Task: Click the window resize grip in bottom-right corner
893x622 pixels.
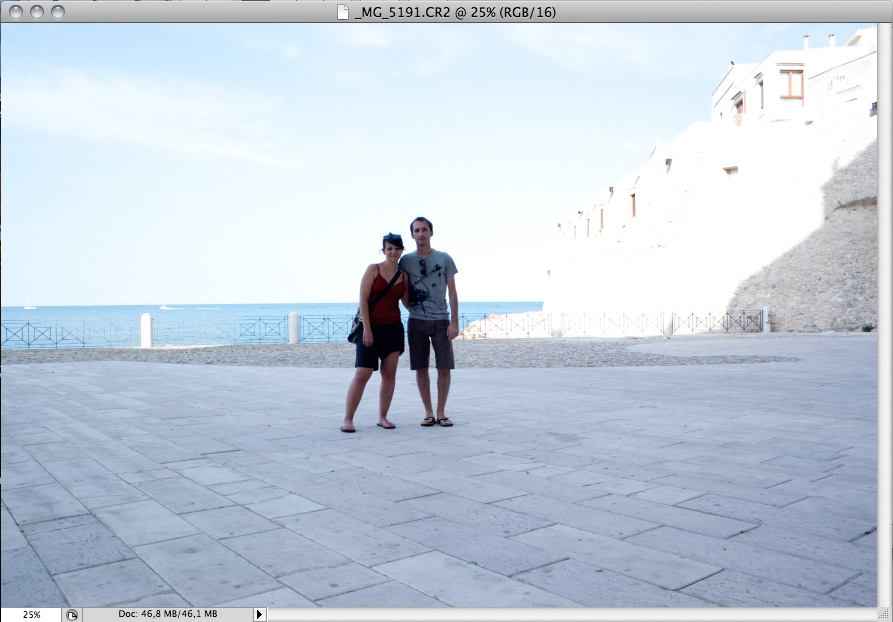Action: (884, 614)
